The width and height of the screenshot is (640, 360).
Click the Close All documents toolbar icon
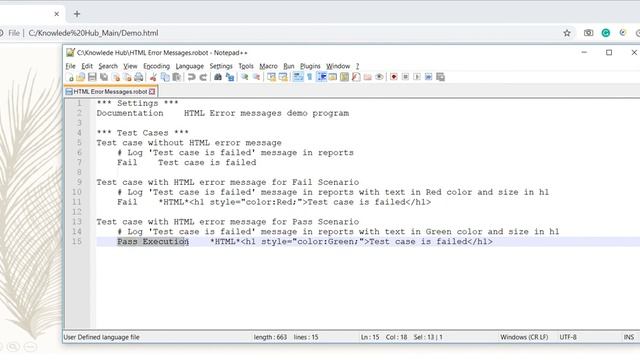127,77
